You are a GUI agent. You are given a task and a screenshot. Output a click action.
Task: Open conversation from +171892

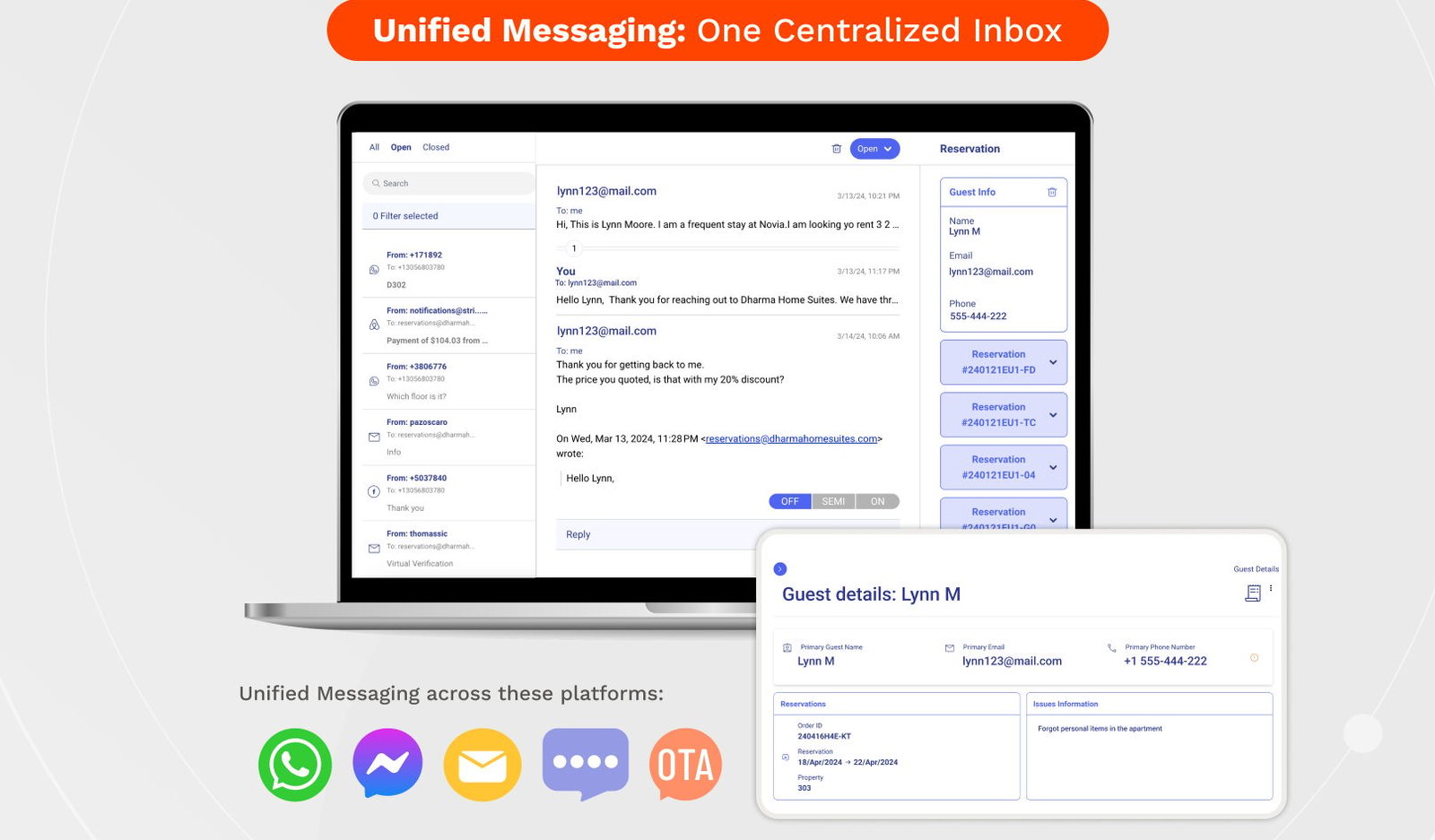tap(449, 270)
